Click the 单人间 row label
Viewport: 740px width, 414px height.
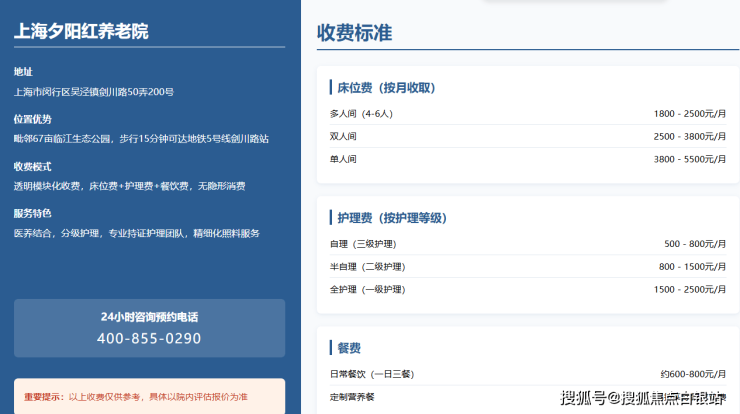tap(343, 159)
